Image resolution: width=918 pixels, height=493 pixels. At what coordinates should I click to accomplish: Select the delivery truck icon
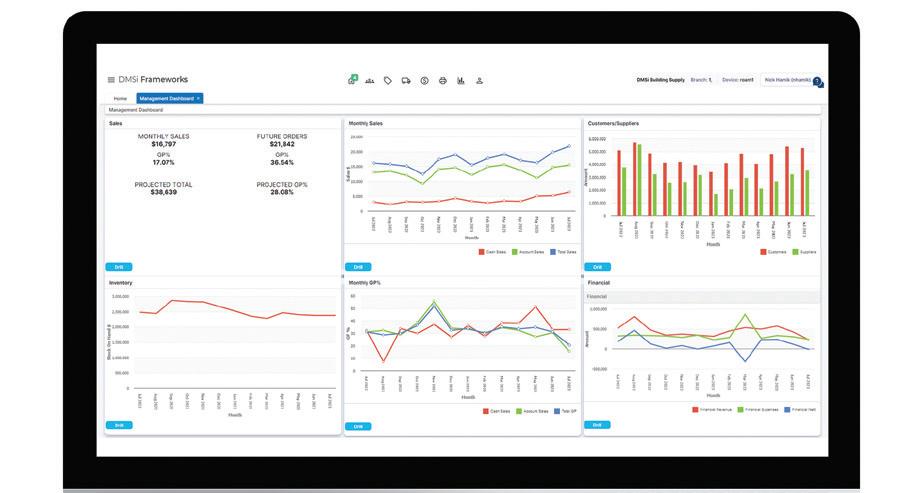(x=406, y=81)
